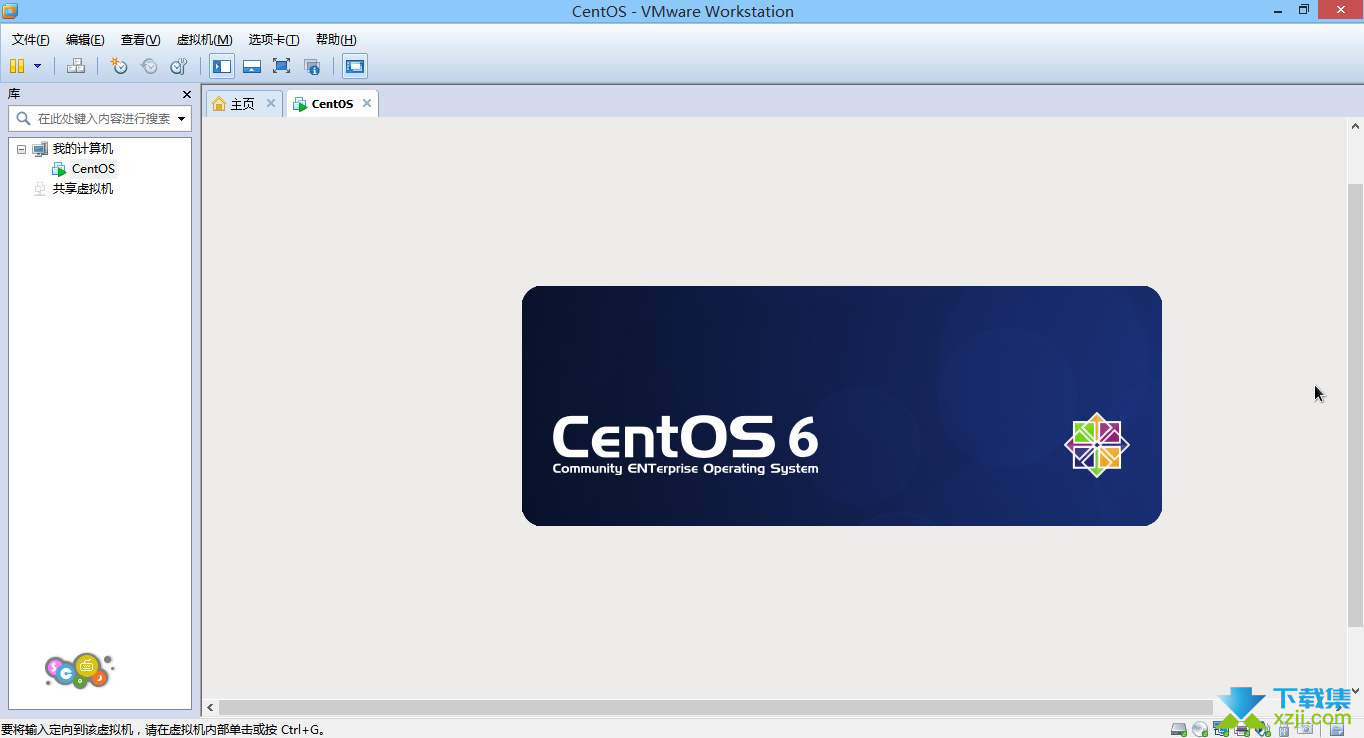Close the 库 library panel
1364x738 pixels.
coord(187,94)
